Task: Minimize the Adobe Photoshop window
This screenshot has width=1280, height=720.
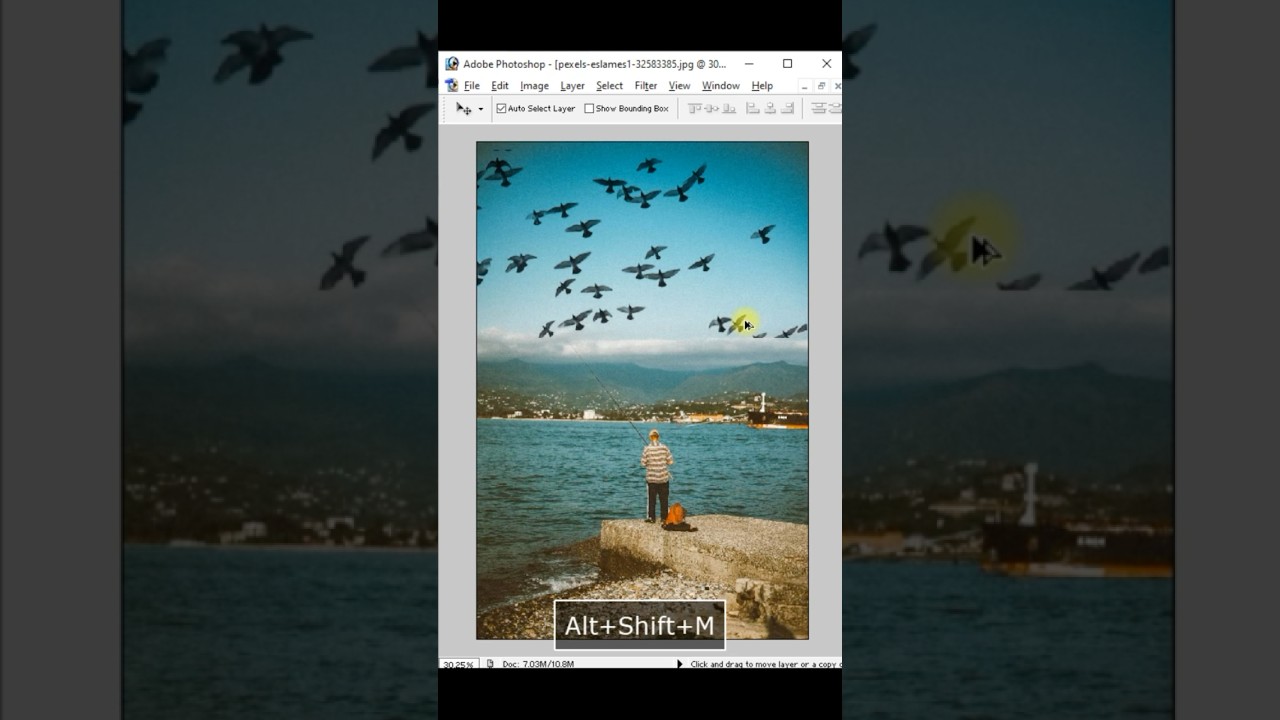Action: [749, 64]
